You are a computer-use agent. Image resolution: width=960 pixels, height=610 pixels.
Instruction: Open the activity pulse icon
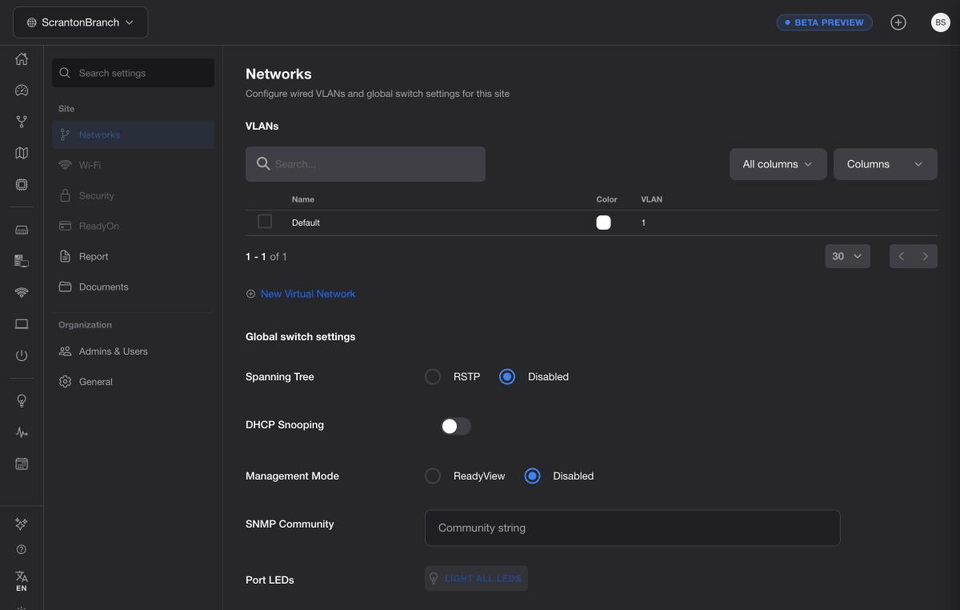tap(21, 432)
